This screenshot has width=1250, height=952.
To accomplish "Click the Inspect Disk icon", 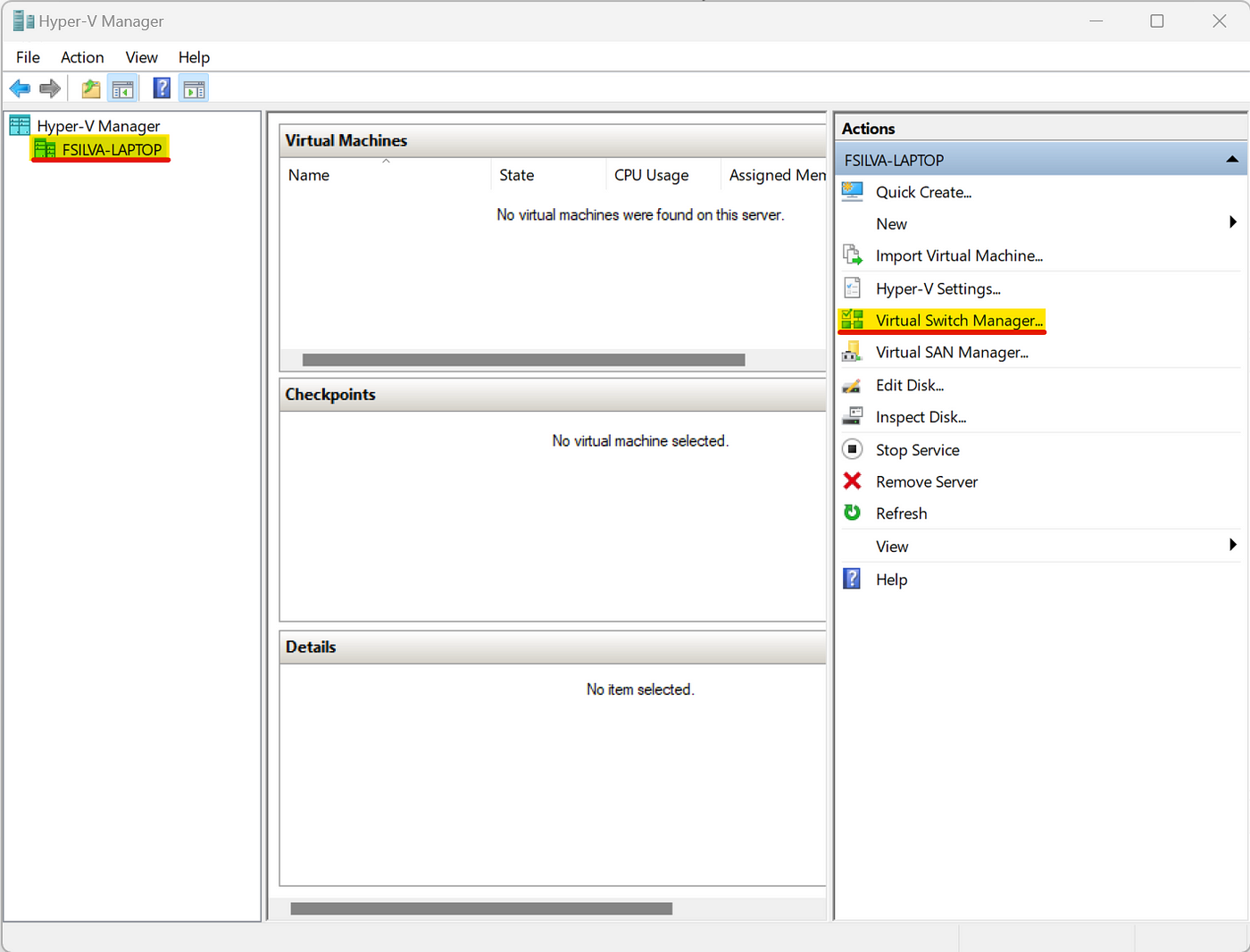I will pyautogui.click(x=853, y=416).
